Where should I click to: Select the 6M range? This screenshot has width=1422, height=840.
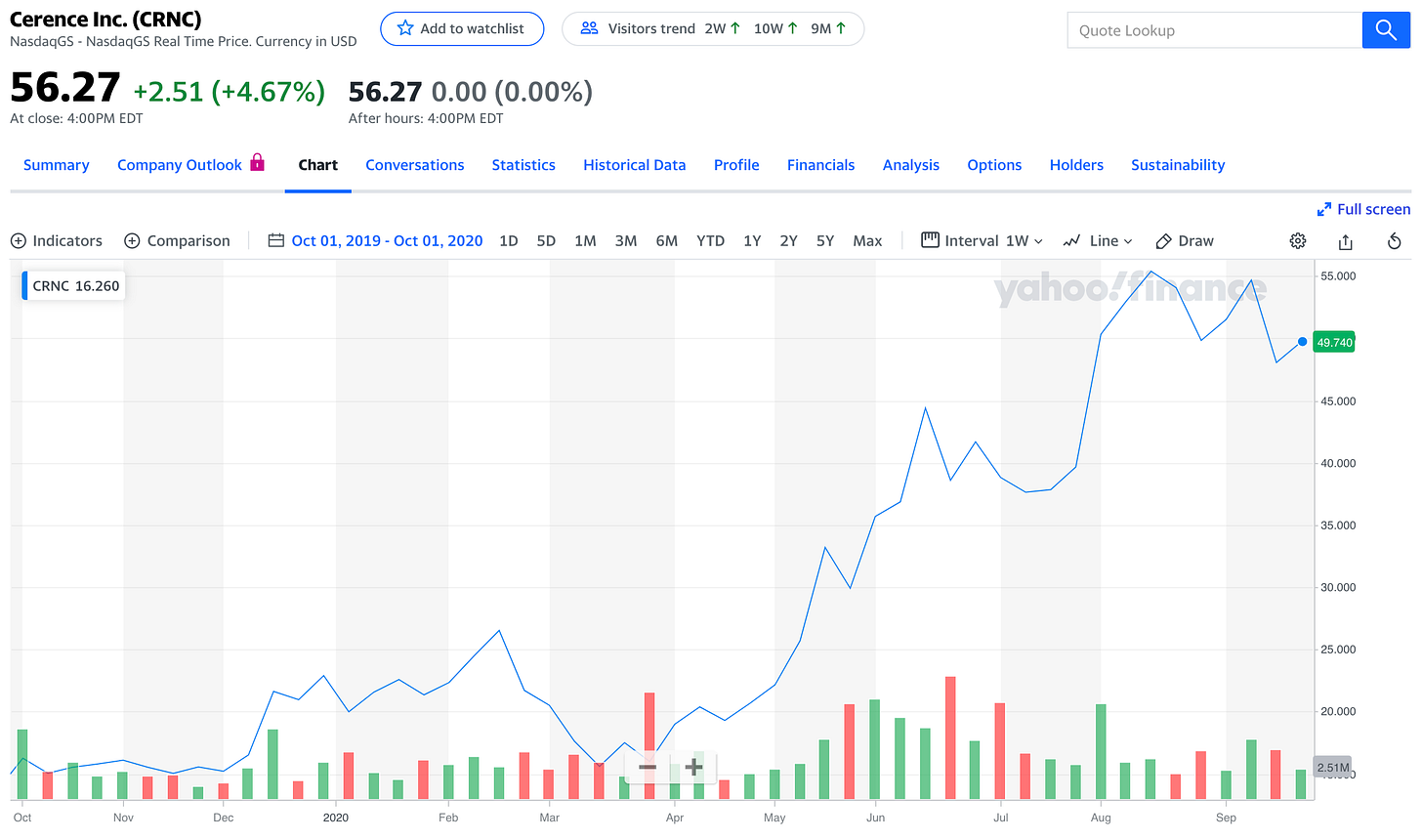667,240
